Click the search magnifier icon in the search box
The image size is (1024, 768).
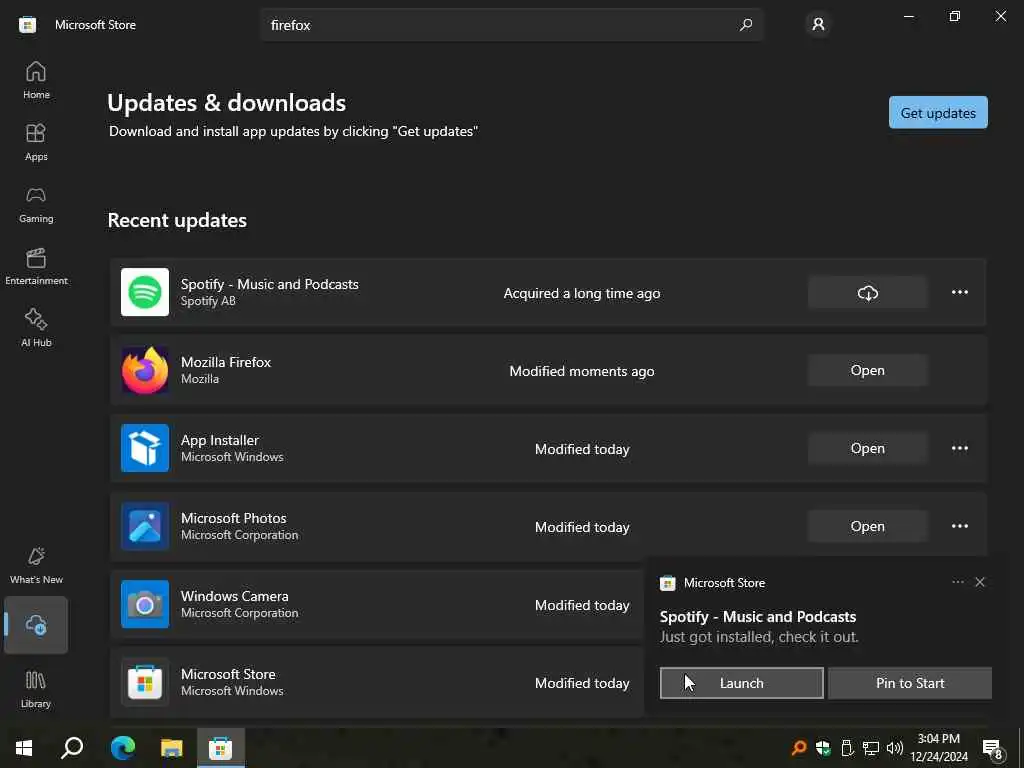746,25
